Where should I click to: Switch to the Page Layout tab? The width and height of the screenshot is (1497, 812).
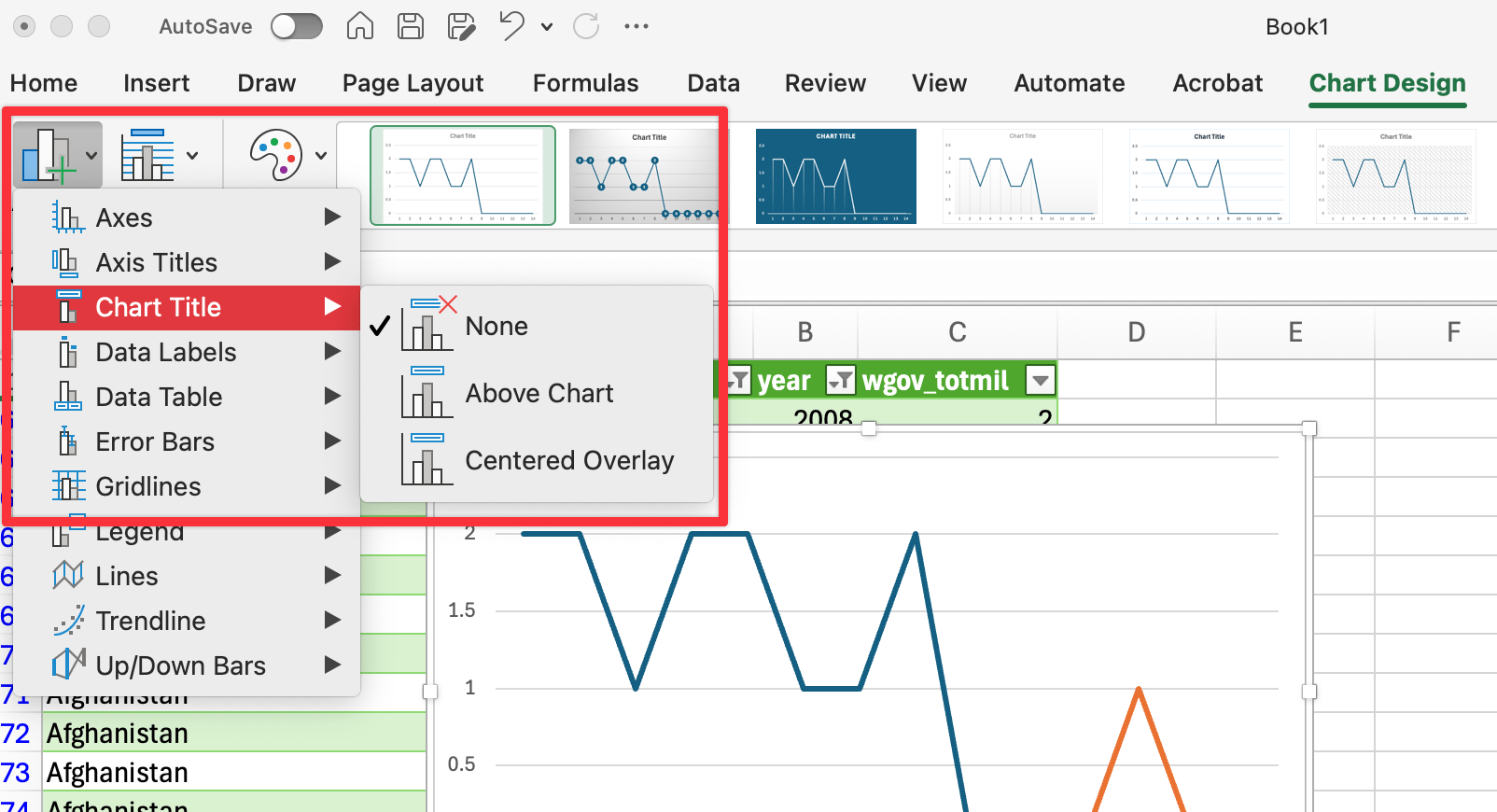pyautogui.click(x=413, y=84)
